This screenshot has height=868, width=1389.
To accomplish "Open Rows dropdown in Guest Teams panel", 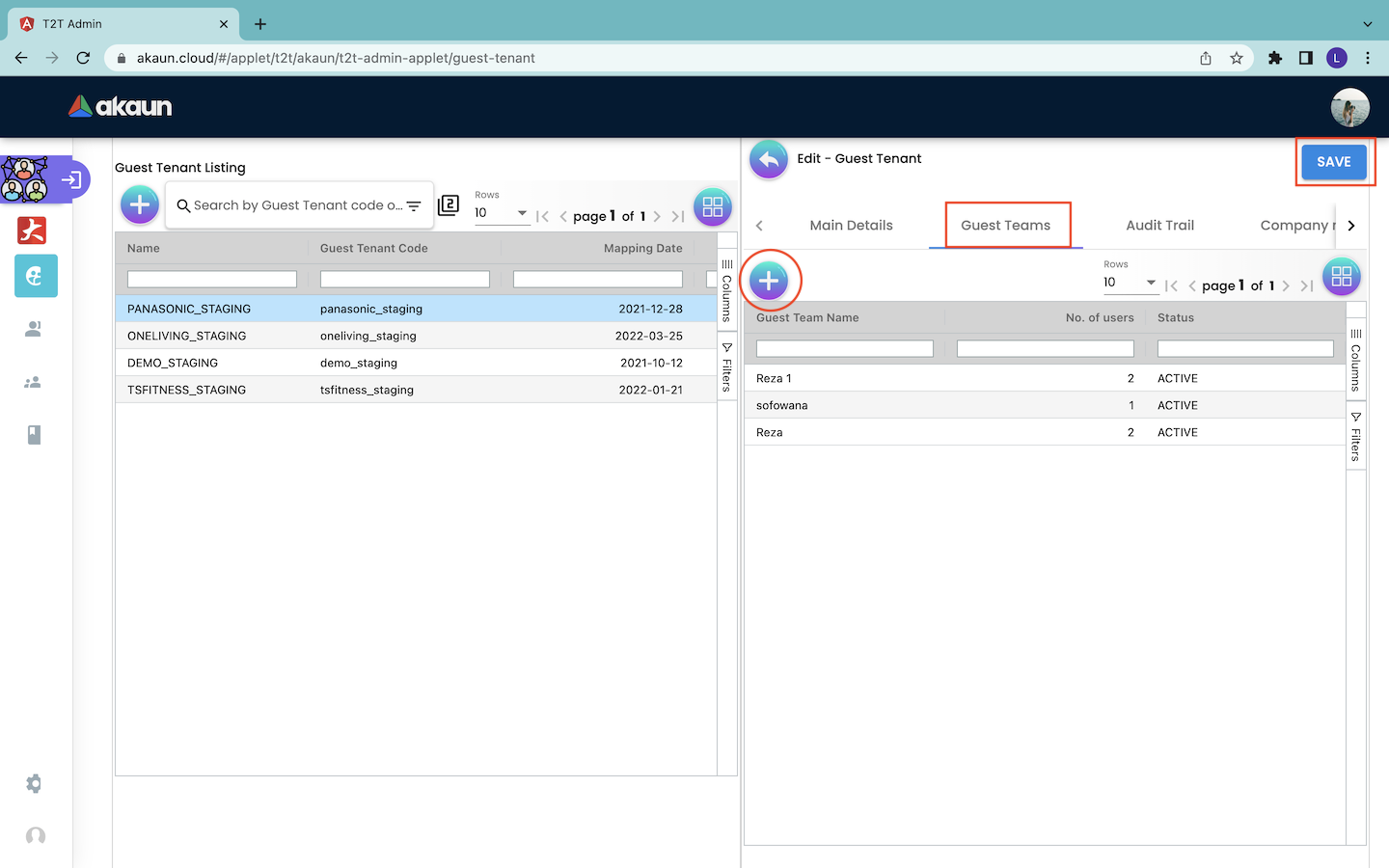I will click(x=1130, y=283).
